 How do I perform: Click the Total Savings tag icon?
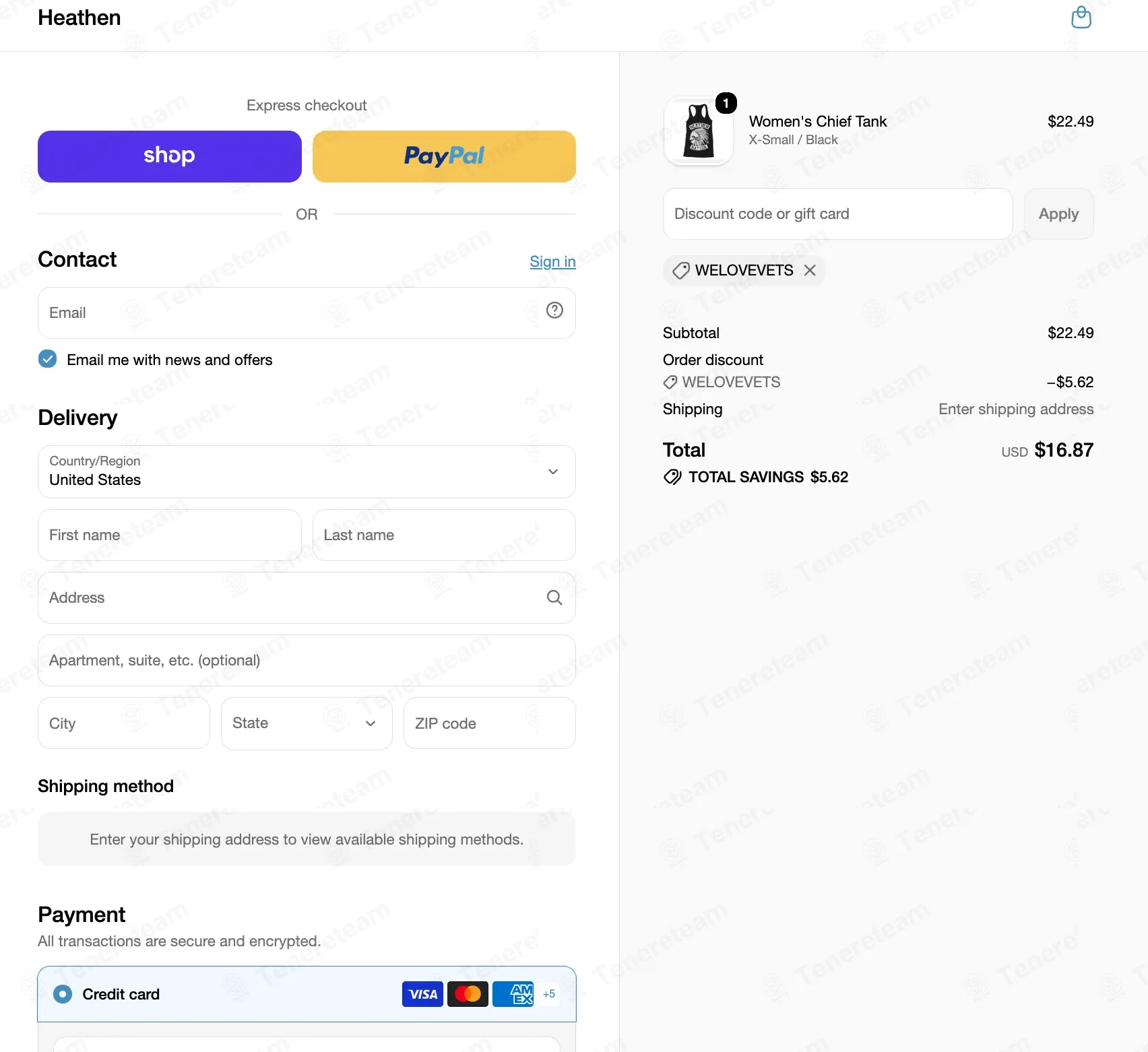[x=672, y=477]
